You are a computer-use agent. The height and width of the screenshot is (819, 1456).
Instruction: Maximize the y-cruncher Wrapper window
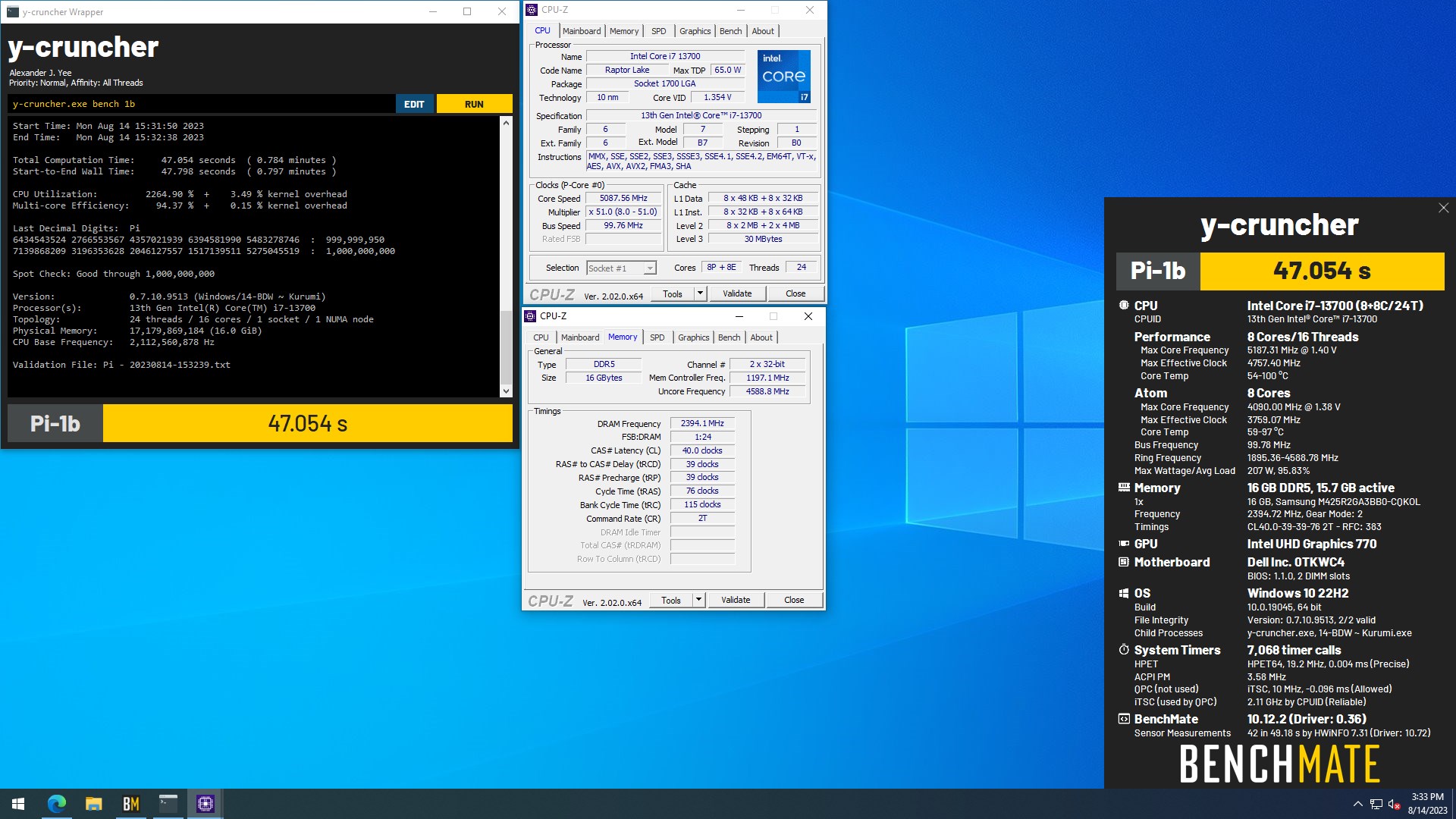[467, 11]
